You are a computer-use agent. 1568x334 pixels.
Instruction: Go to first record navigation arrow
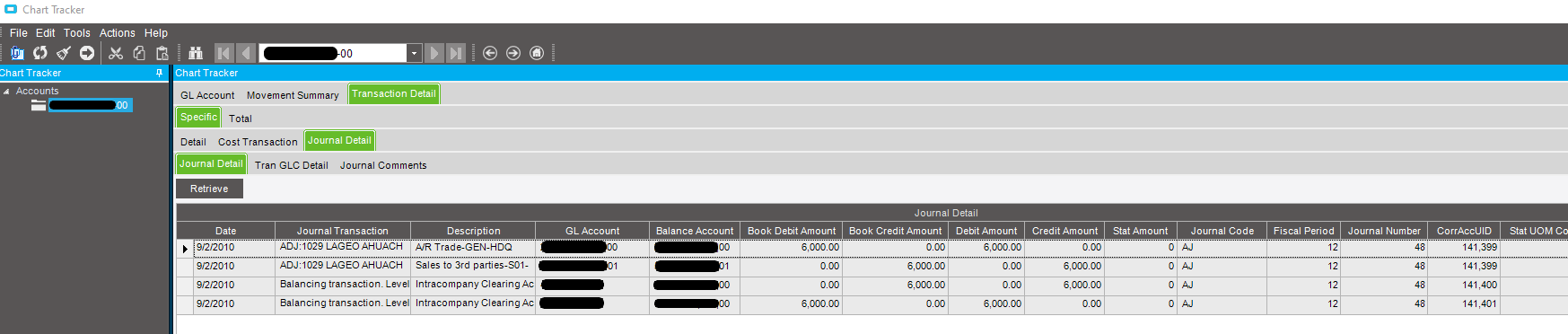223,53
